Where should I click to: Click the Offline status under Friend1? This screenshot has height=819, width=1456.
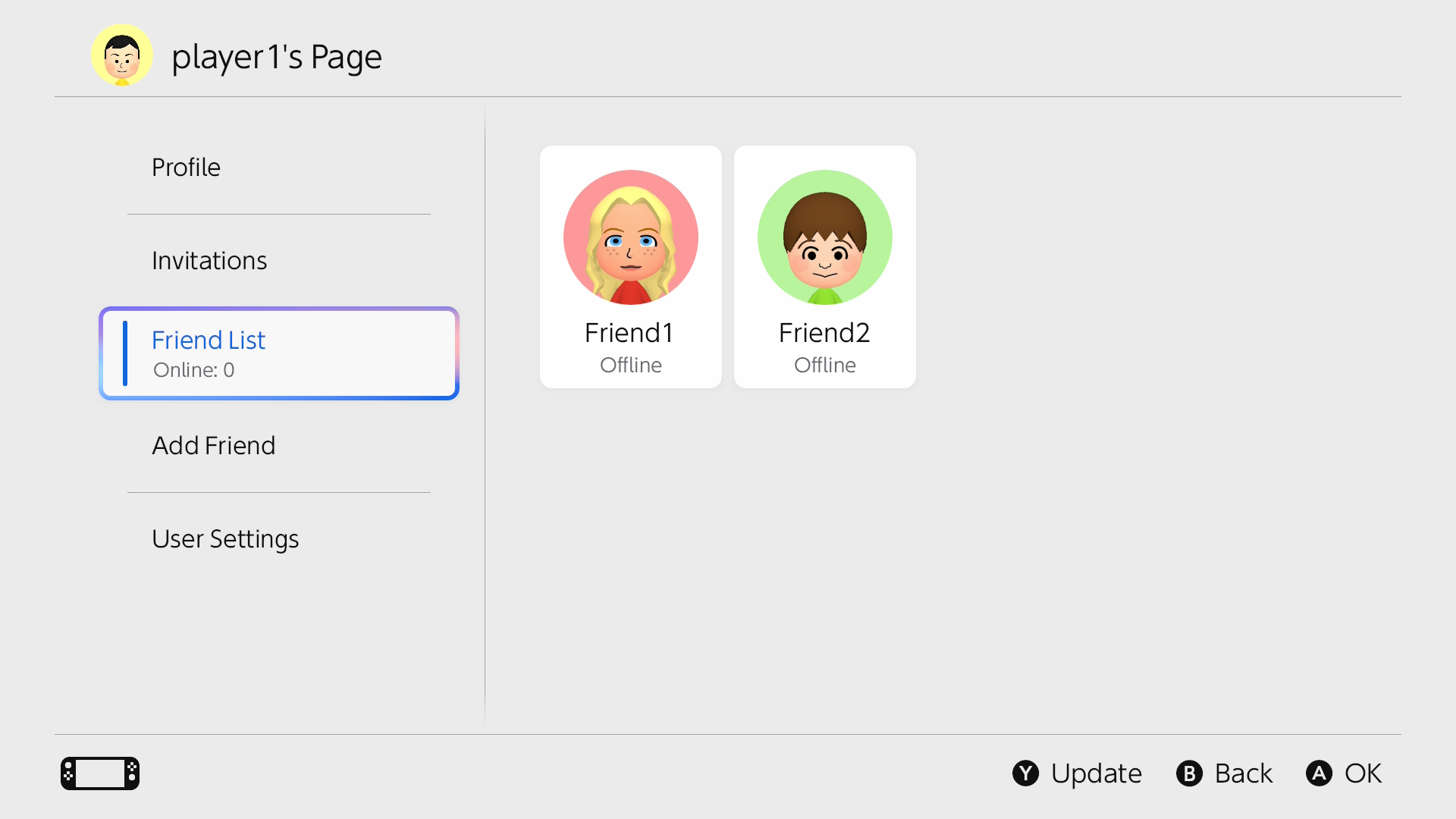(631, 366)
